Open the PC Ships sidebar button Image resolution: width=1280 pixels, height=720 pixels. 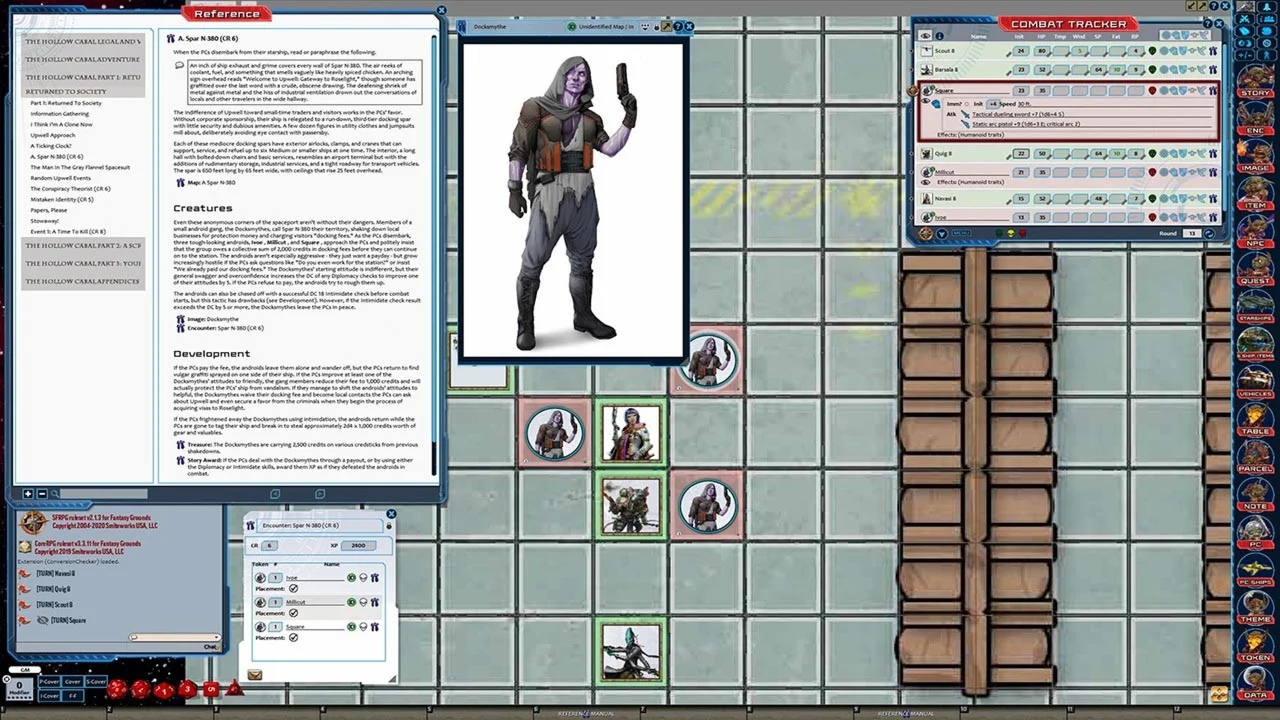click(1255, 568)
